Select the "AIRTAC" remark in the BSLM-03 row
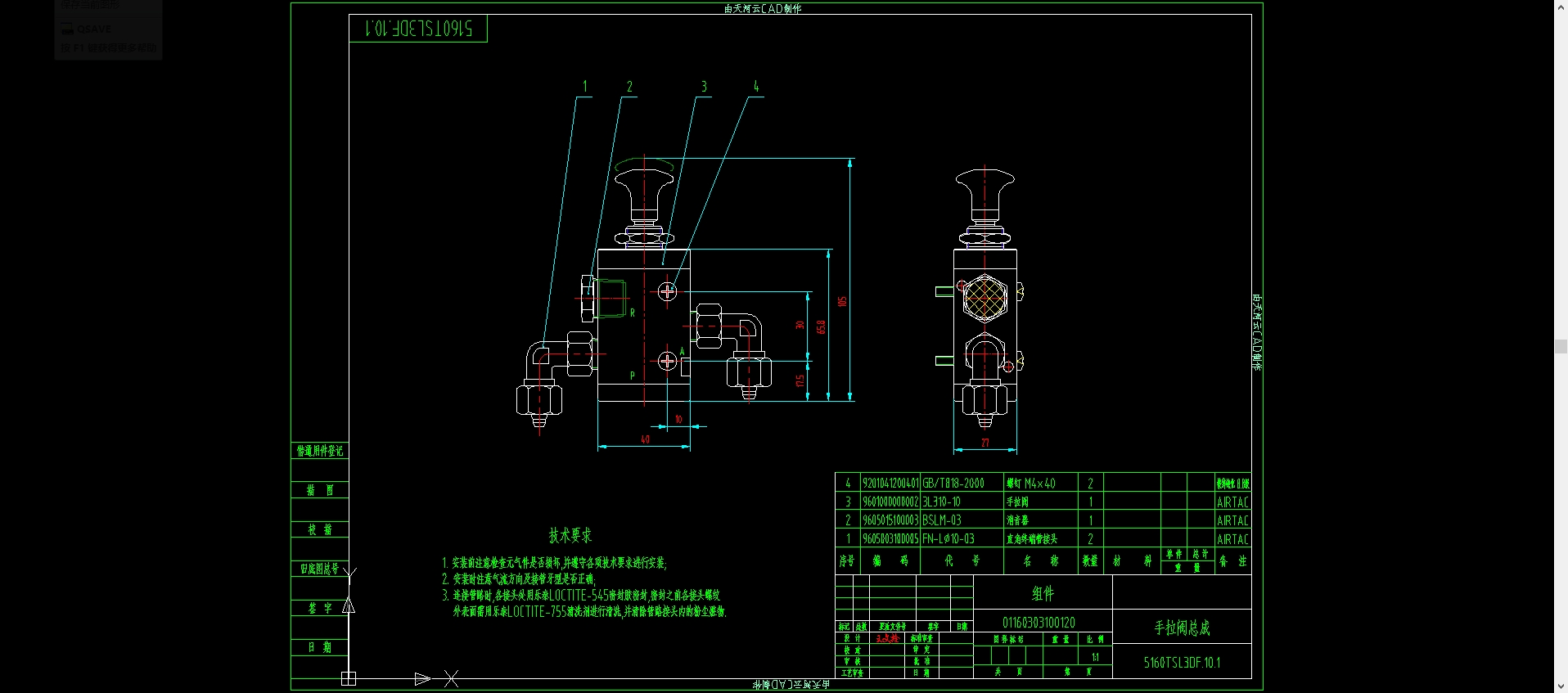The width and height of the screenshot is (1568, 693). tap(1232, 520)
